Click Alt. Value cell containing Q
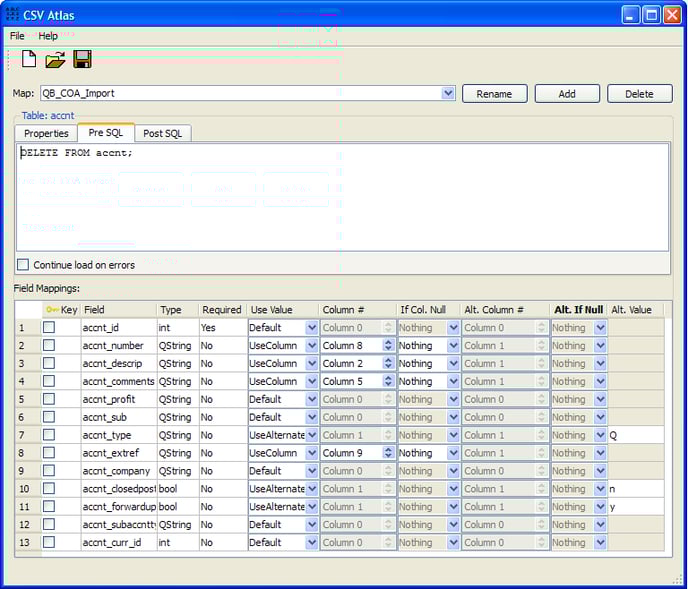Viewport: 688px width, 589px height. point(636,435)
